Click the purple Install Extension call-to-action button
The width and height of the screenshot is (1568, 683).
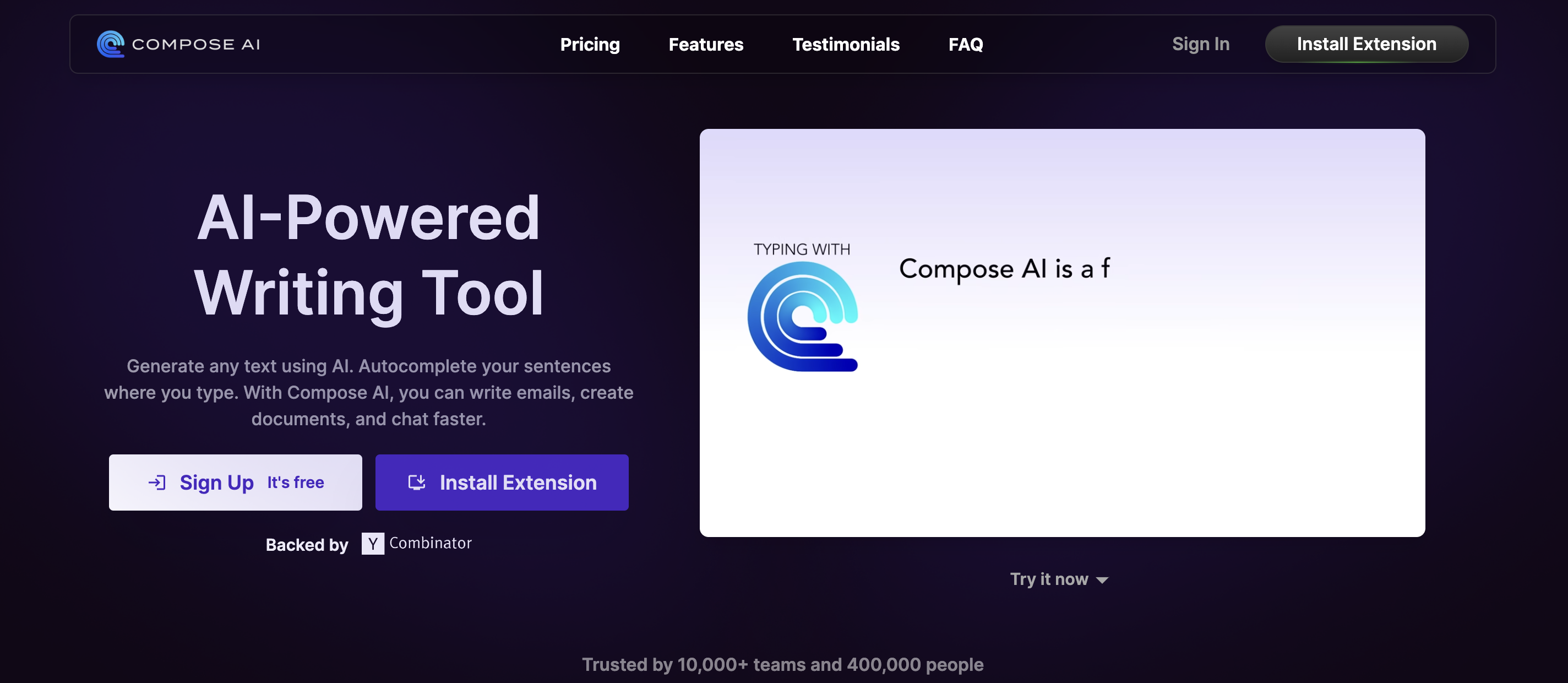pos(502,482)
